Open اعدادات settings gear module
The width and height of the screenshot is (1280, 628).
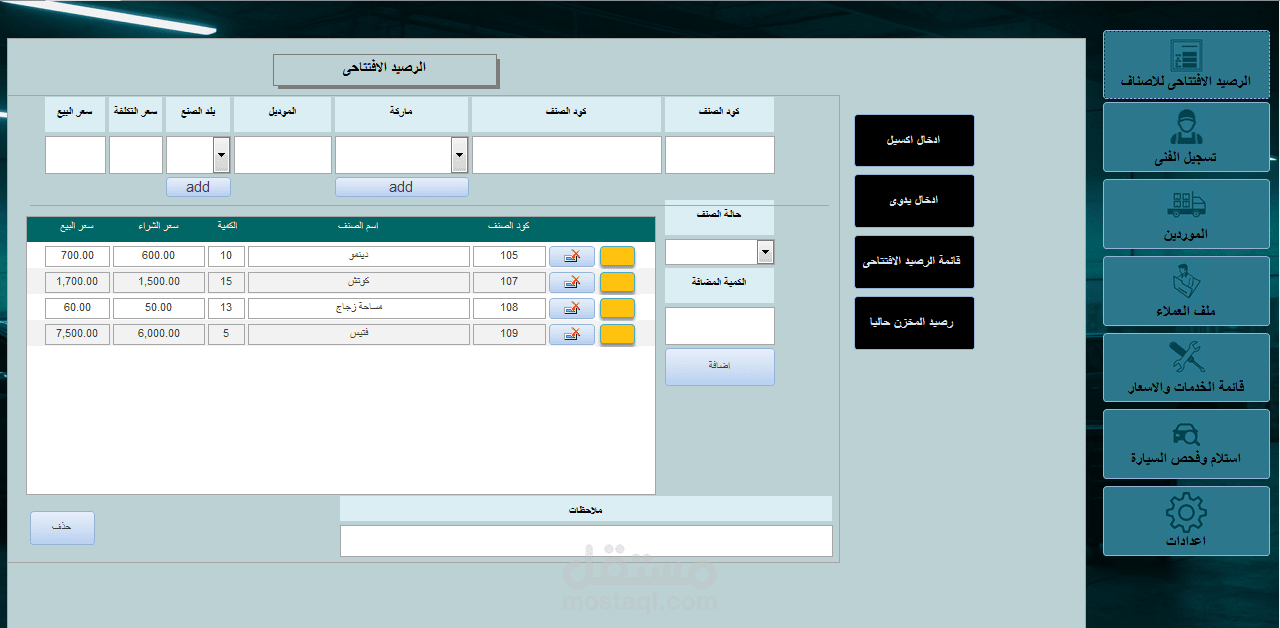click(x=1186, y=520)
